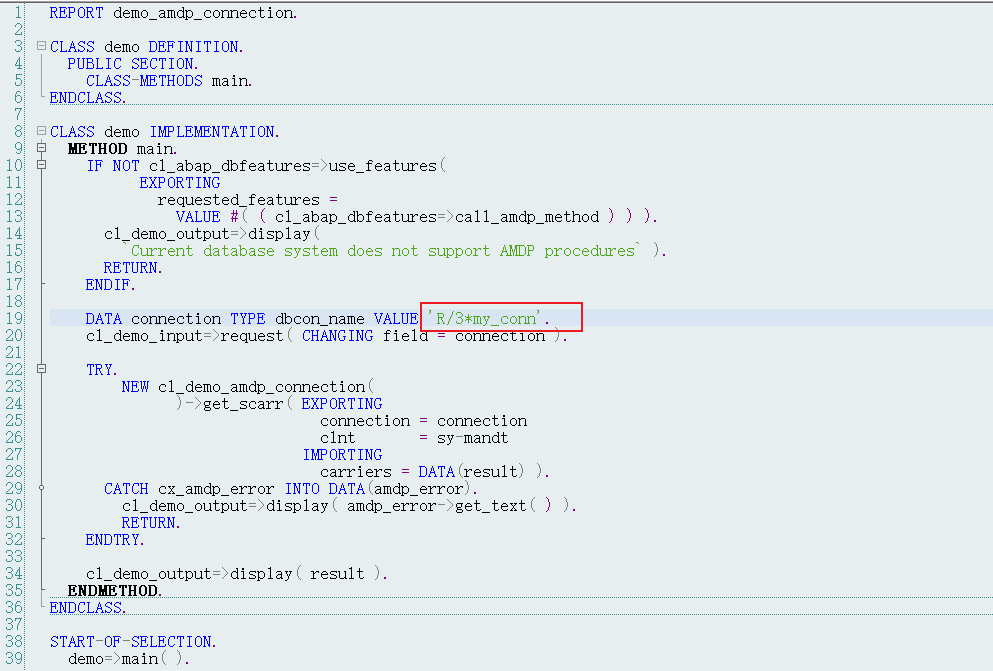993x671 pixels.
Task: Click 'METHOD' keyword on line 9
Action: (98, 149)
